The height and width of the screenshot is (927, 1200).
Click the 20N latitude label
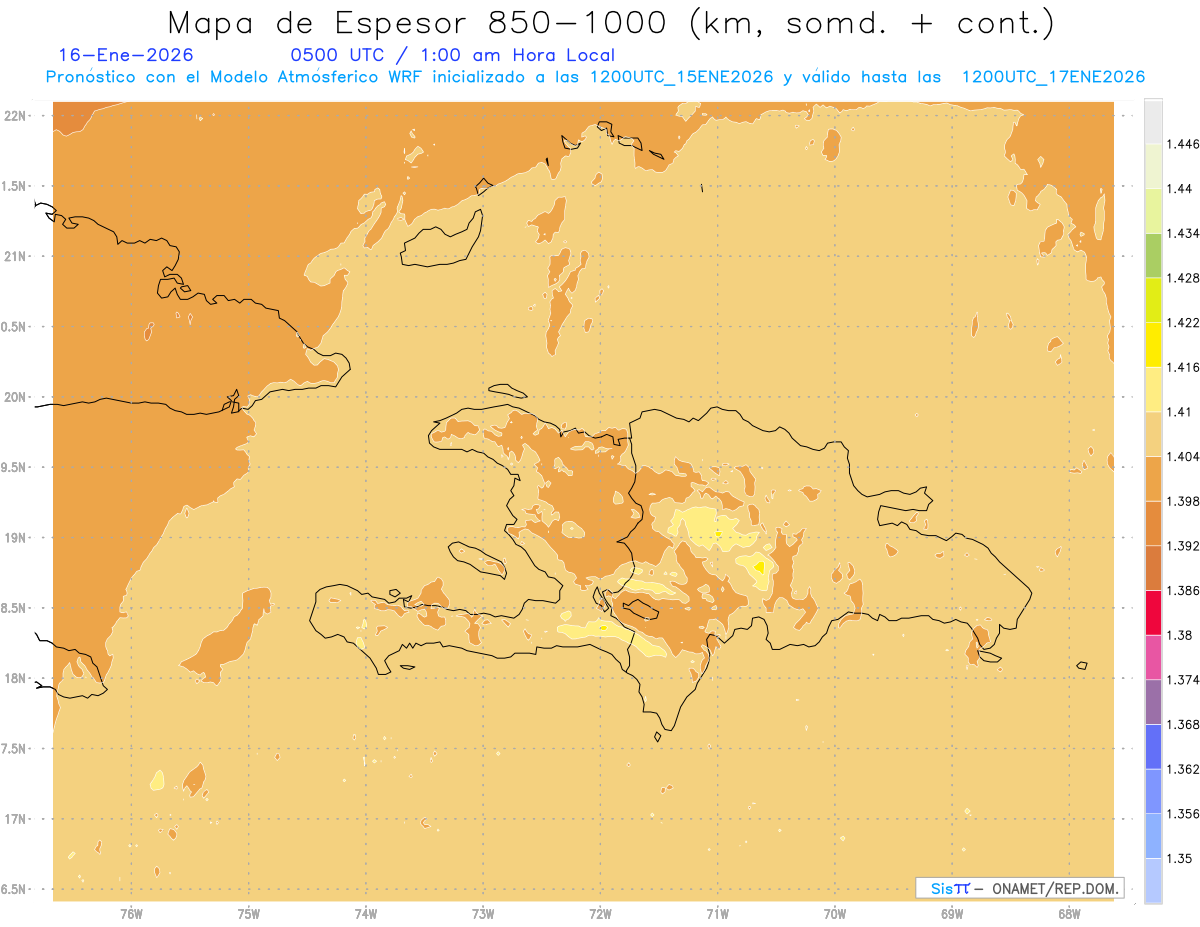pos(16,397)
